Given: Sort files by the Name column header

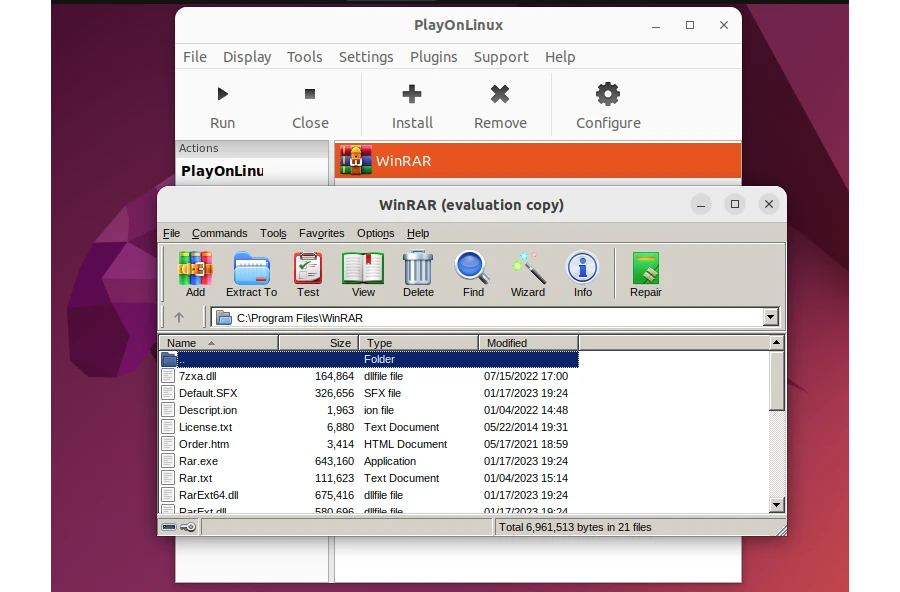Looking at the screenshot, I should point(218,343).
